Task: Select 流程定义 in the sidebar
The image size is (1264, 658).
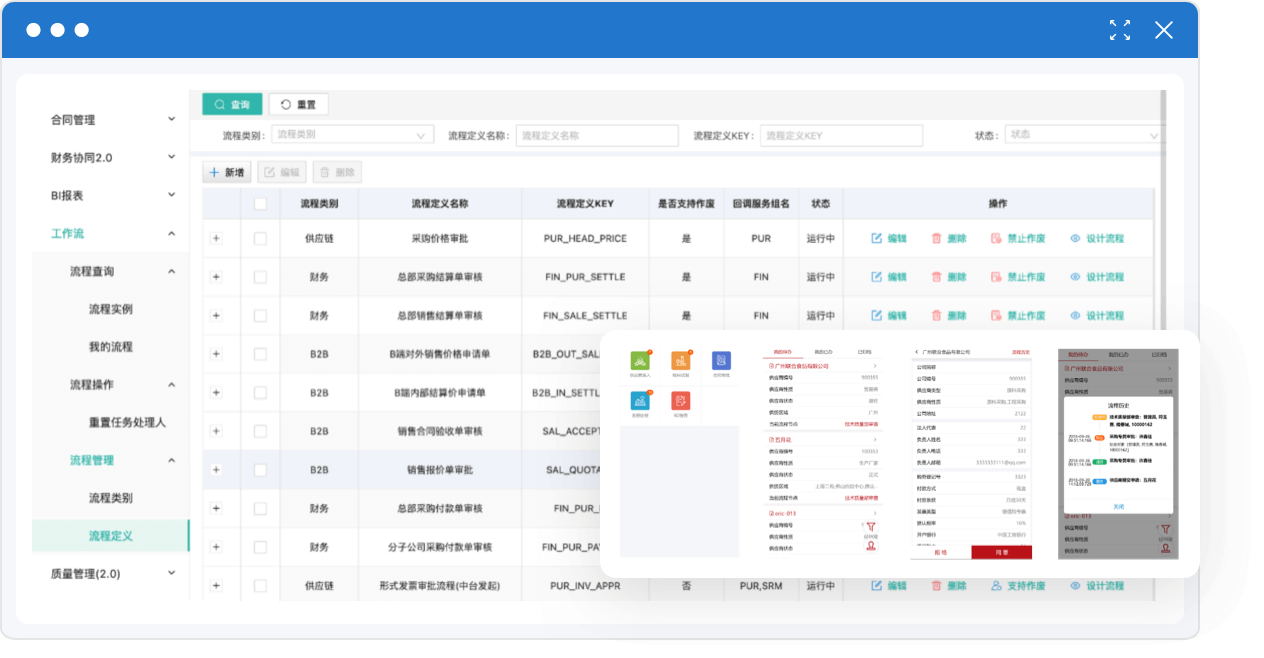Action: (x=110, y=536)
